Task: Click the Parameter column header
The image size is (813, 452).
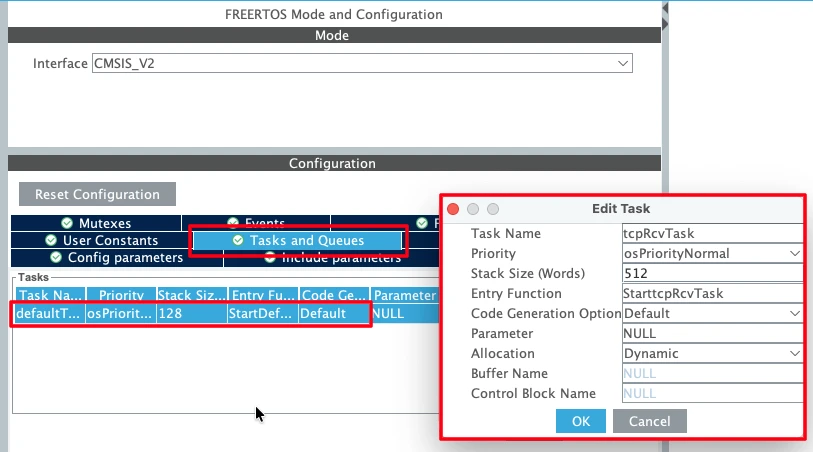Action: 405,295
